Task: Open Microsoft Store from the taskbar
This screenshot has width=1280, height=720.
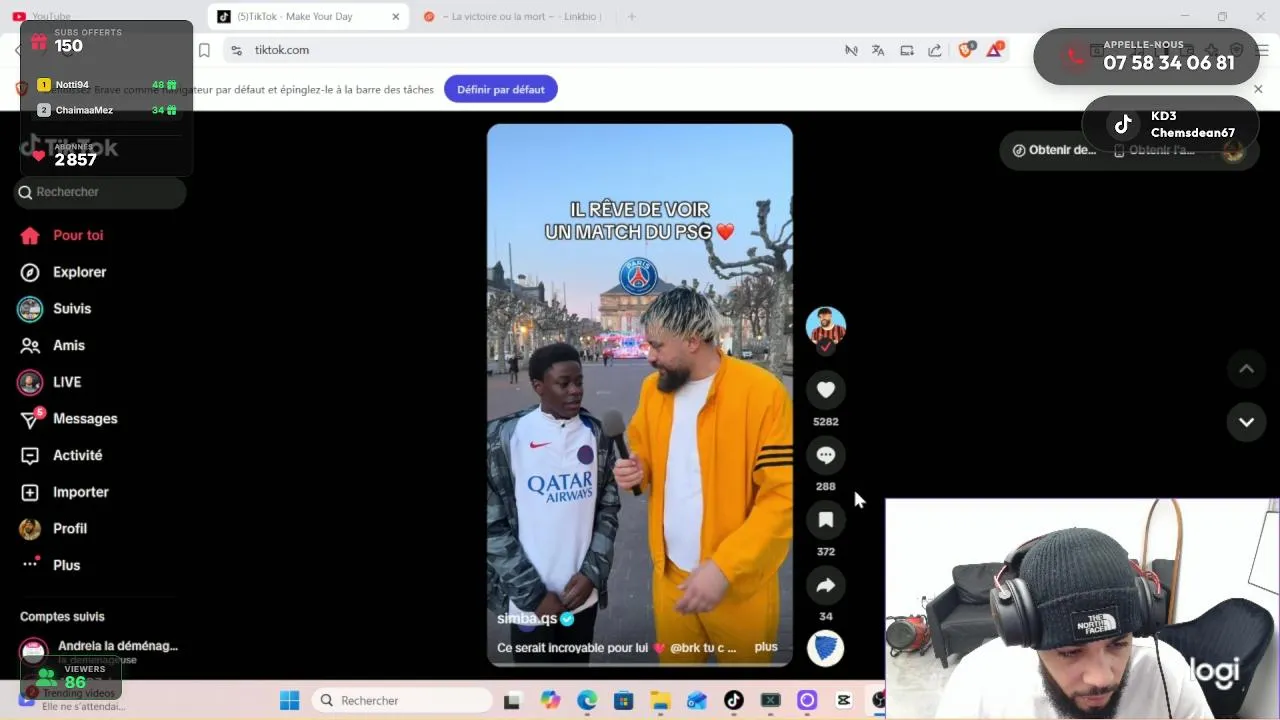Action: (x=623, y=700)
